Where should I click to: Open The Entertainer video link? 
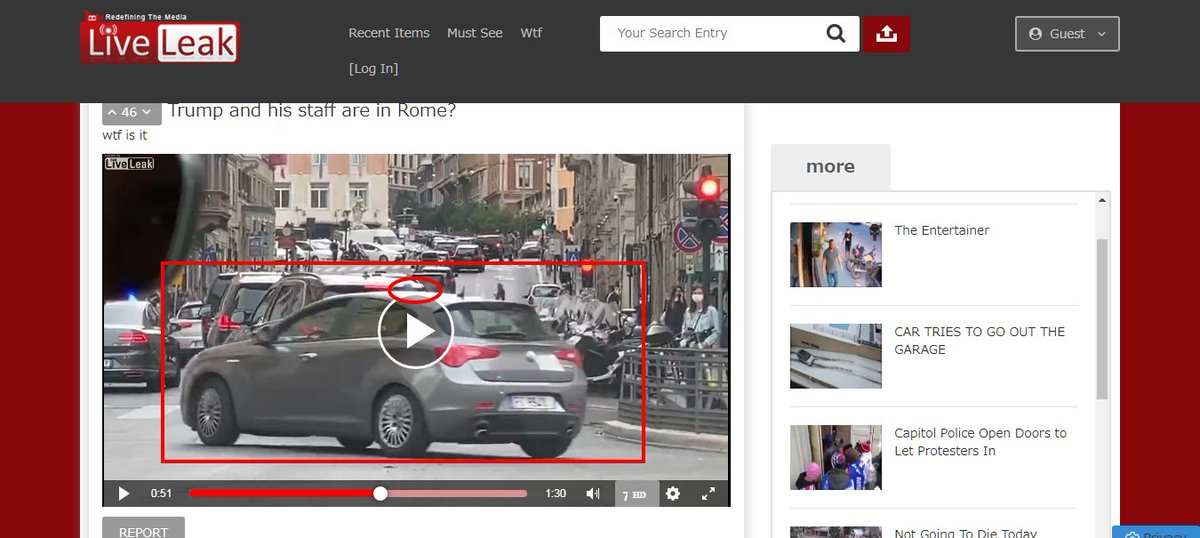tap(942, 230)
